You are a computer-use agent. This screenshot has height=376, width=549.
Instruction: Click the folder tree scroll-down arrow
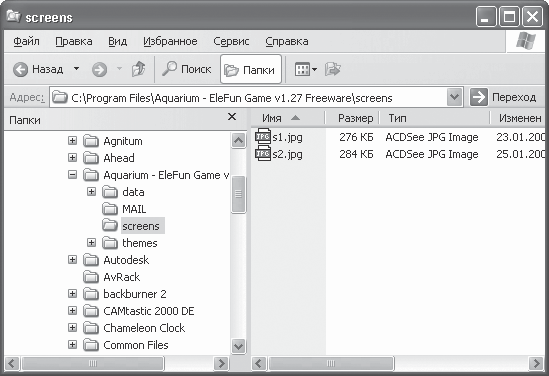click(238, 346)
